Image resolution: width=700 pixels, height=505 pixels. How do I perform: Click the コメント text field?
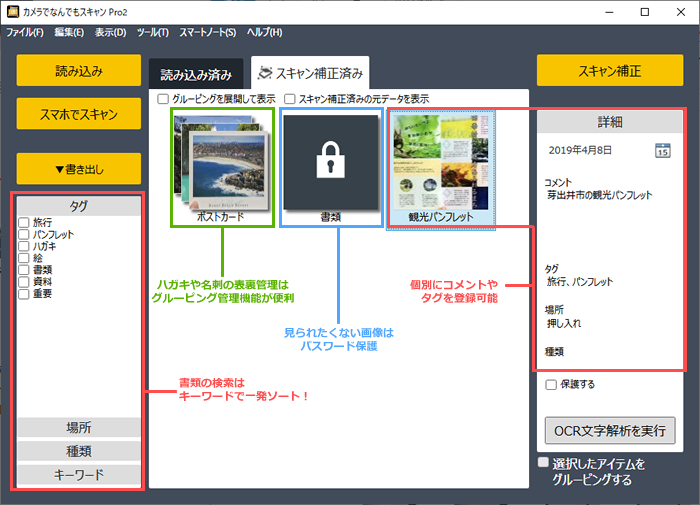click(x=609, y=222)
